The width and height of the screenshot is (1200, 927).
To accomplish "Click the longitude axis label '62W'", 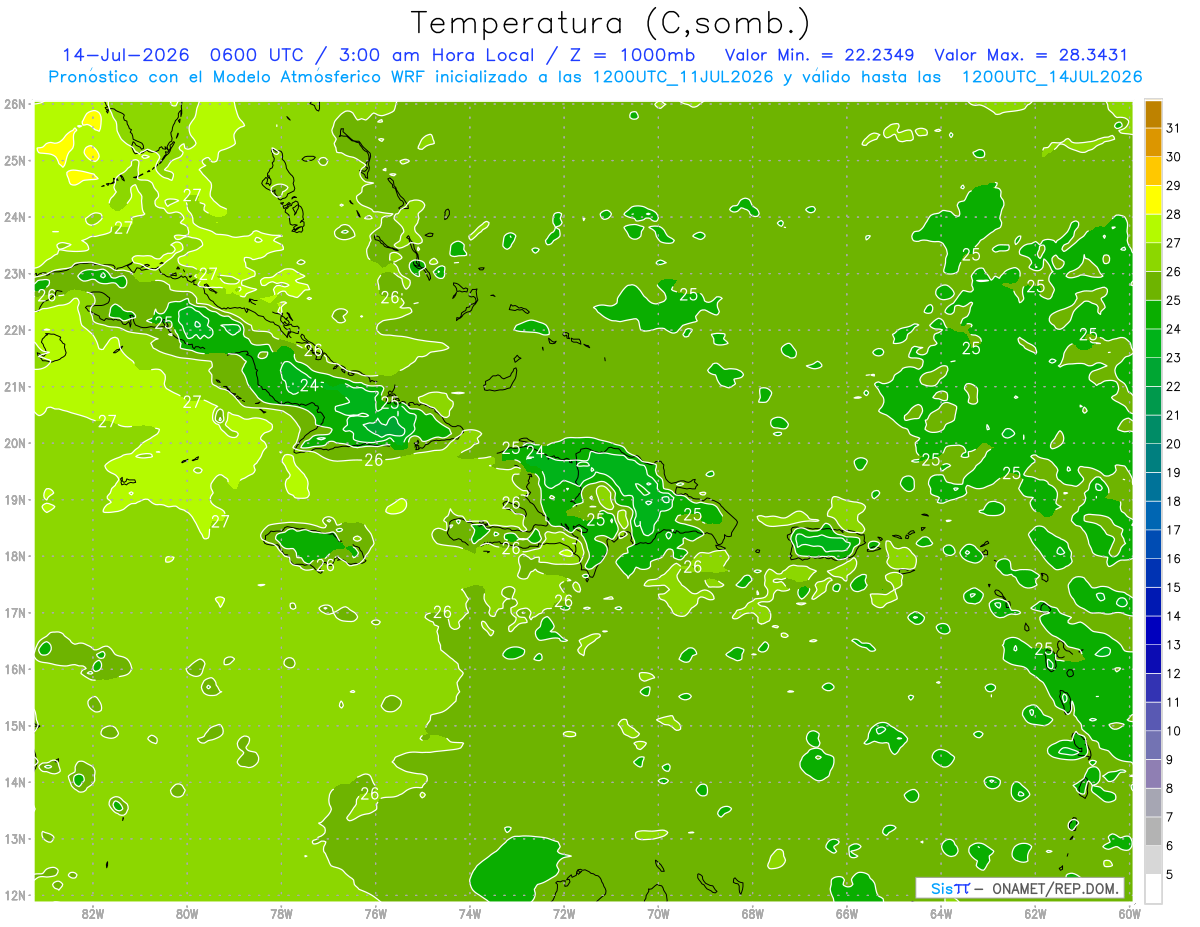I will 1035,913.
